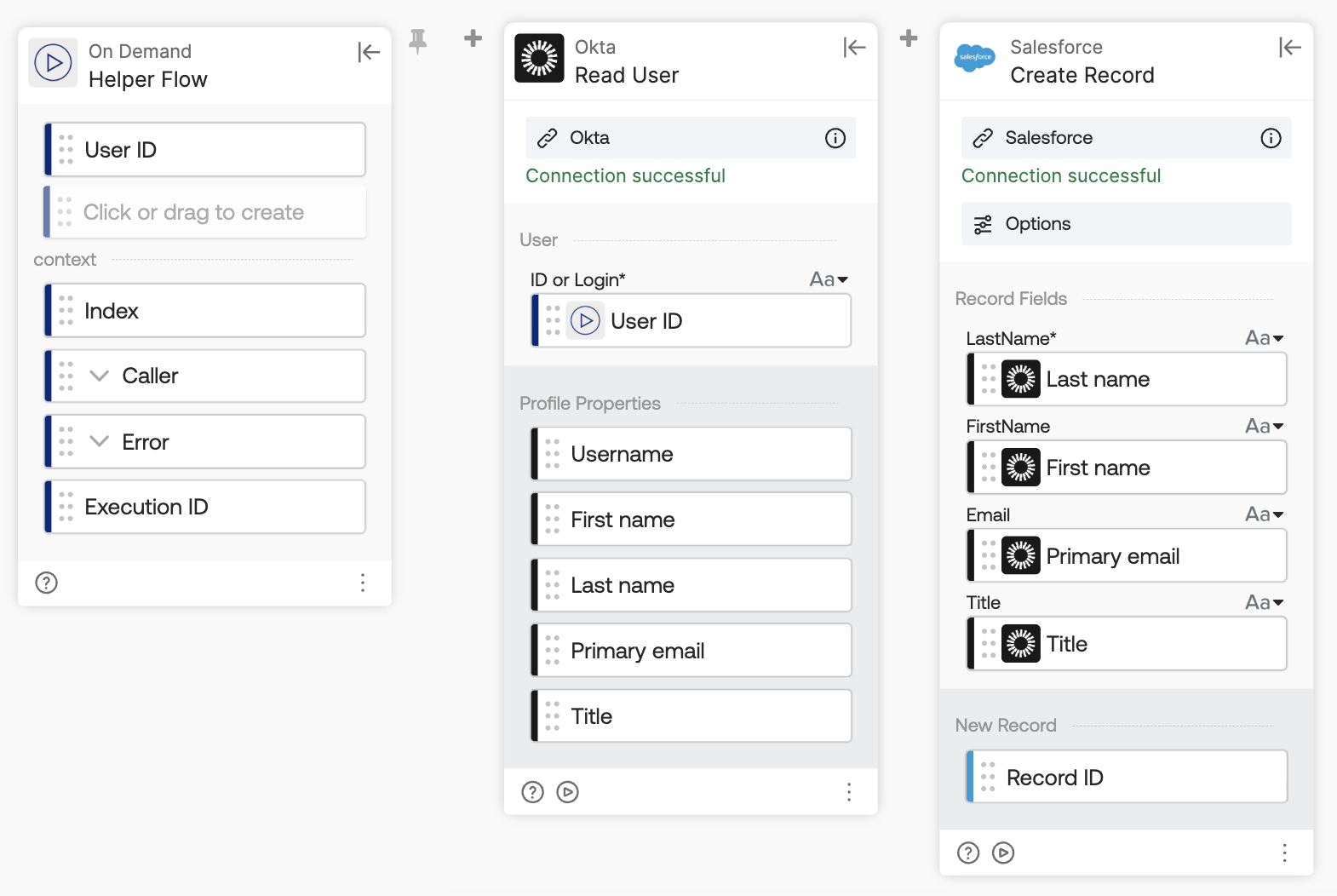Screen dimensions: 1337x896
Task: Click the Options sliders icon
Action: tap(983, 224)
